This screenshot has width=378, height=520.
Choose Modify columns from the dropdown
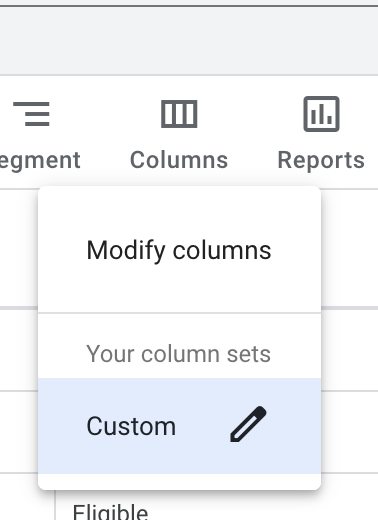(179, 250)
